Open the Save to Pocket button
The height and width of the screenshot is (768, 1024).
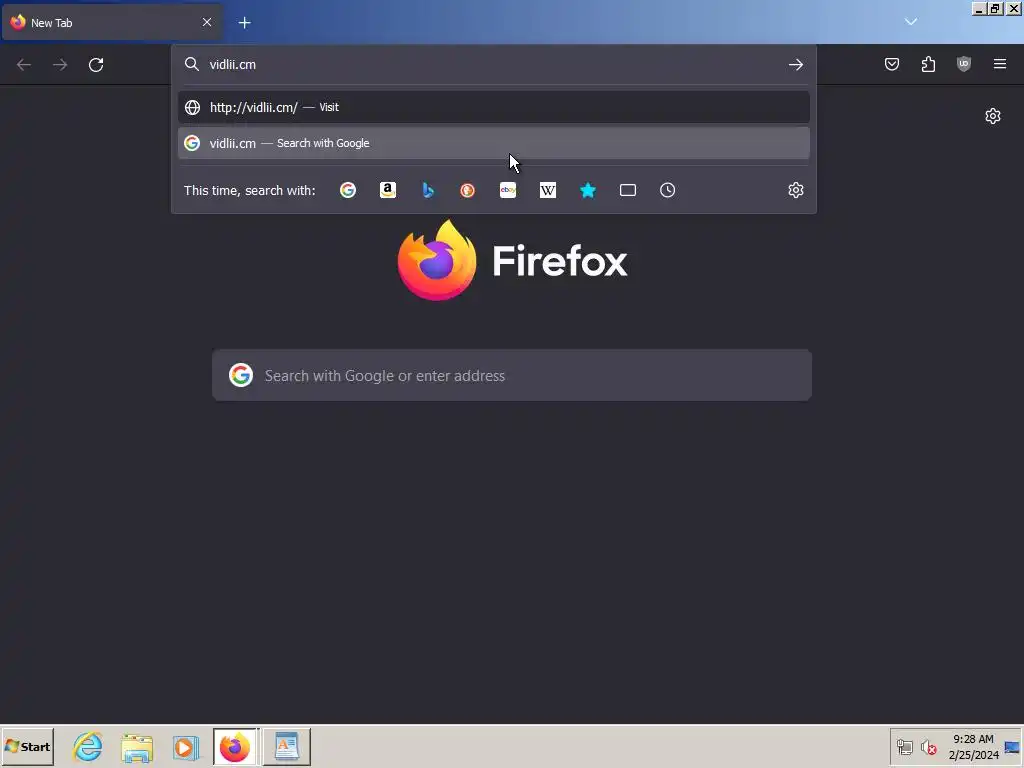[891, 64]
